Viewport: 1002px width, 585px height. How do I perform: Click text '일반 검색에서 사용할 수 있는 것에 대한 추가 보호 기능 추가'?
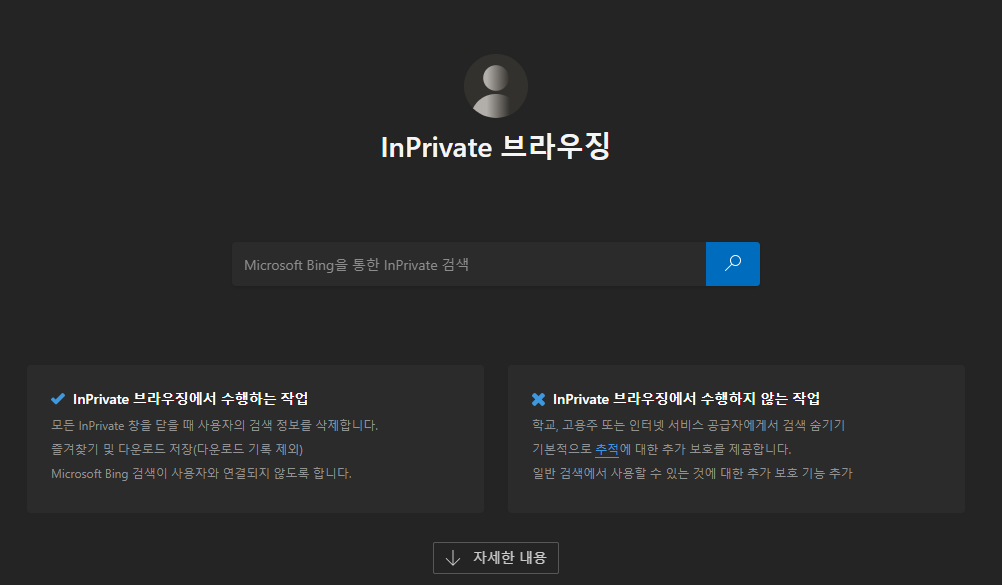tap(692, 474)
